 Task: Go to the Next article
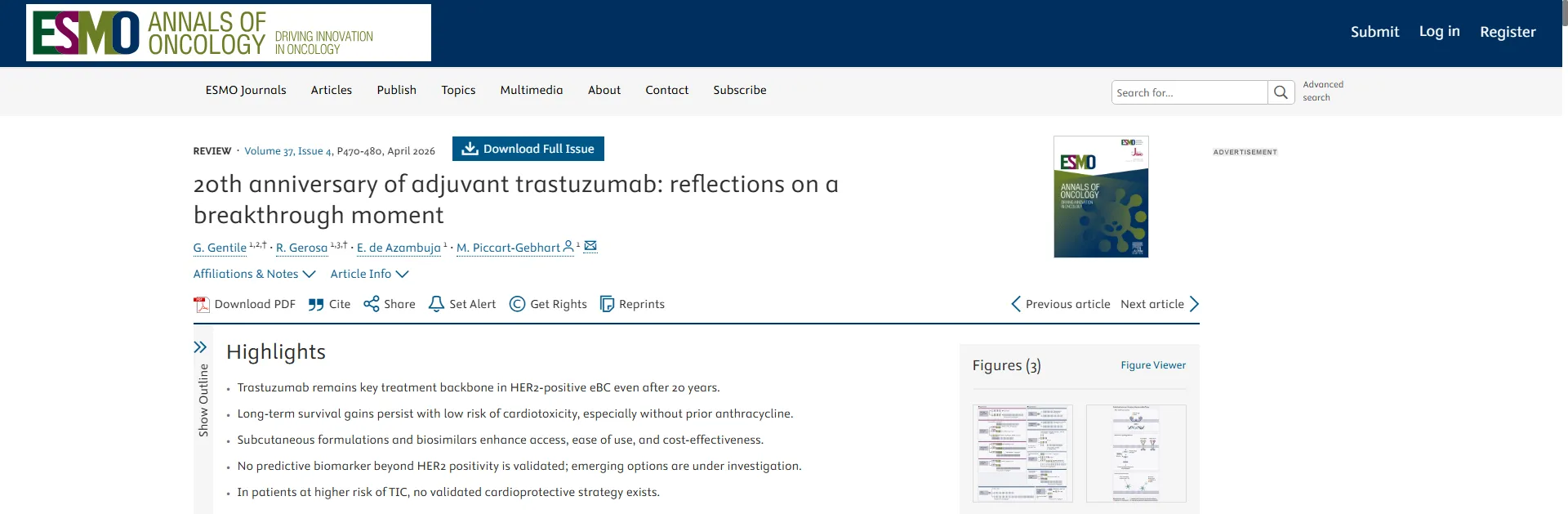(x=1160, y=304)
